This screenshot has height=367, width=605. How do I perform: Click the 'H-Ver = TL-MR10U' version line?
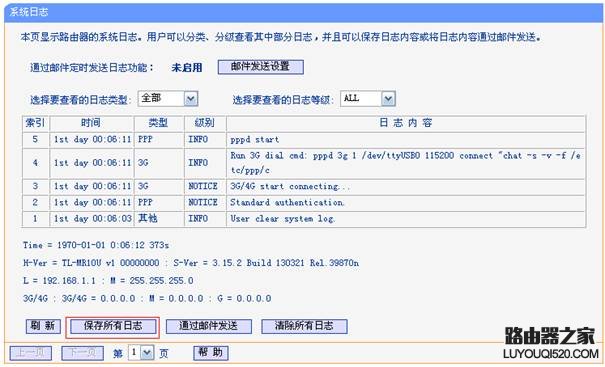tap(191, 263)
